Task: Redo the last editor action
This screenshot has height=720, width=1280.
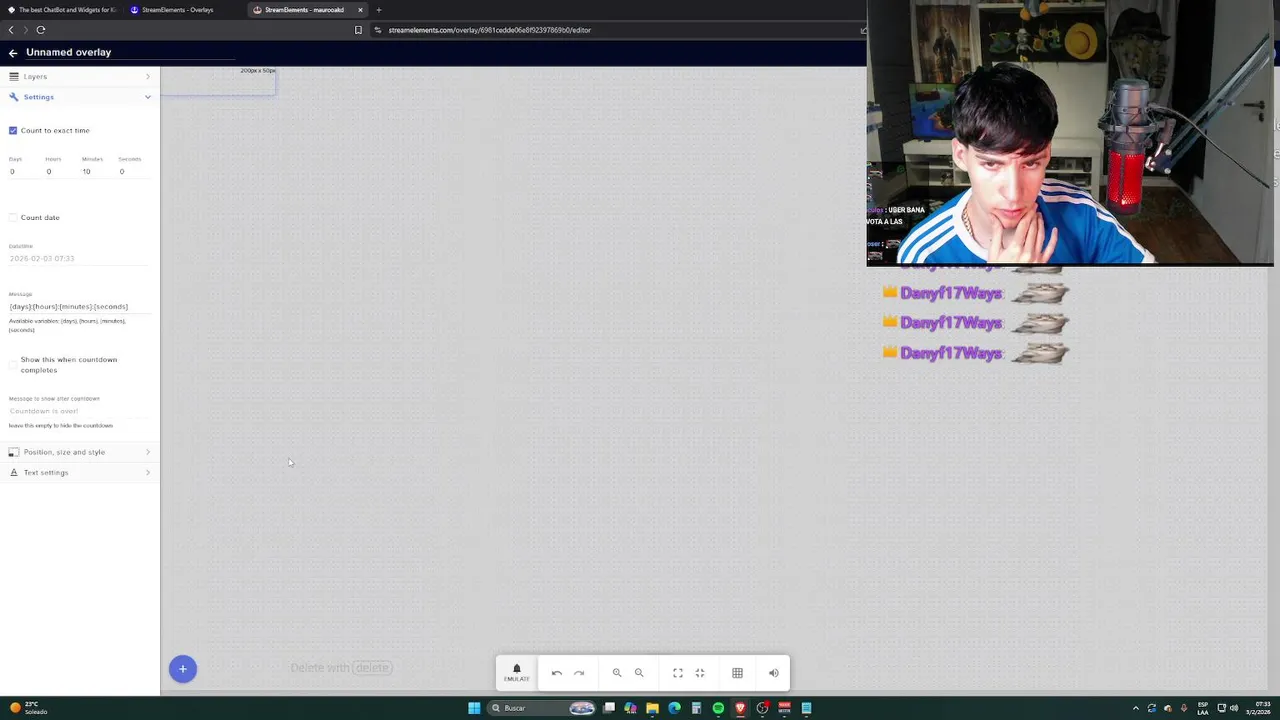Action: [579, 673]
